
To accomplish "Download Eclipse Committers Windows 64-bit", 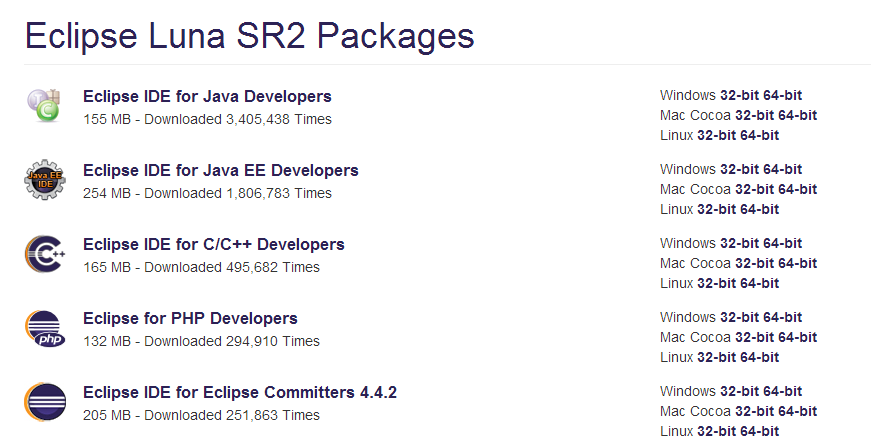I will point(782,391).
